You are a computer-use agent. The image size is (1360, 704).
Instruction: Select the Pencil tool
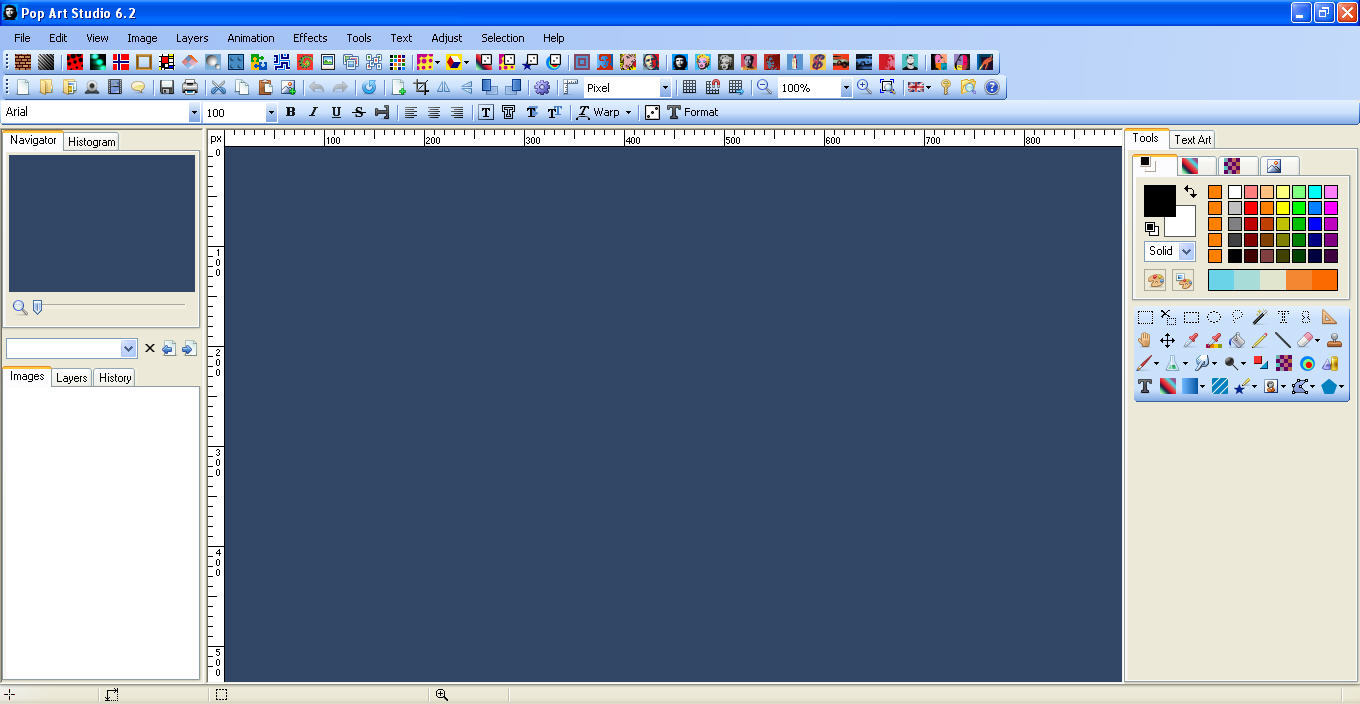[1260, 341]
